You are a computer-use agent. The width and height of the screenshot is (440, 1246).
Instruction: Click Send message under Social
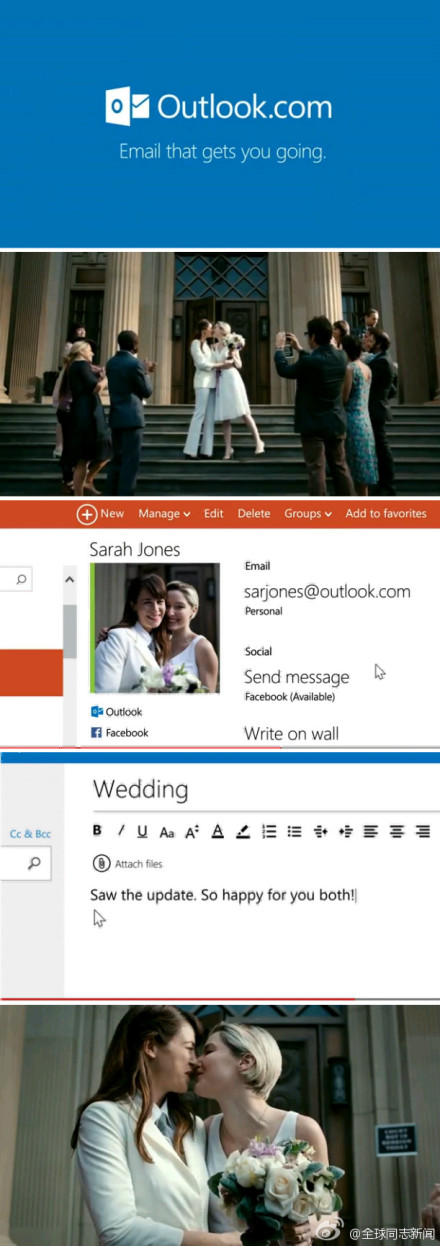tap(297, 677)
